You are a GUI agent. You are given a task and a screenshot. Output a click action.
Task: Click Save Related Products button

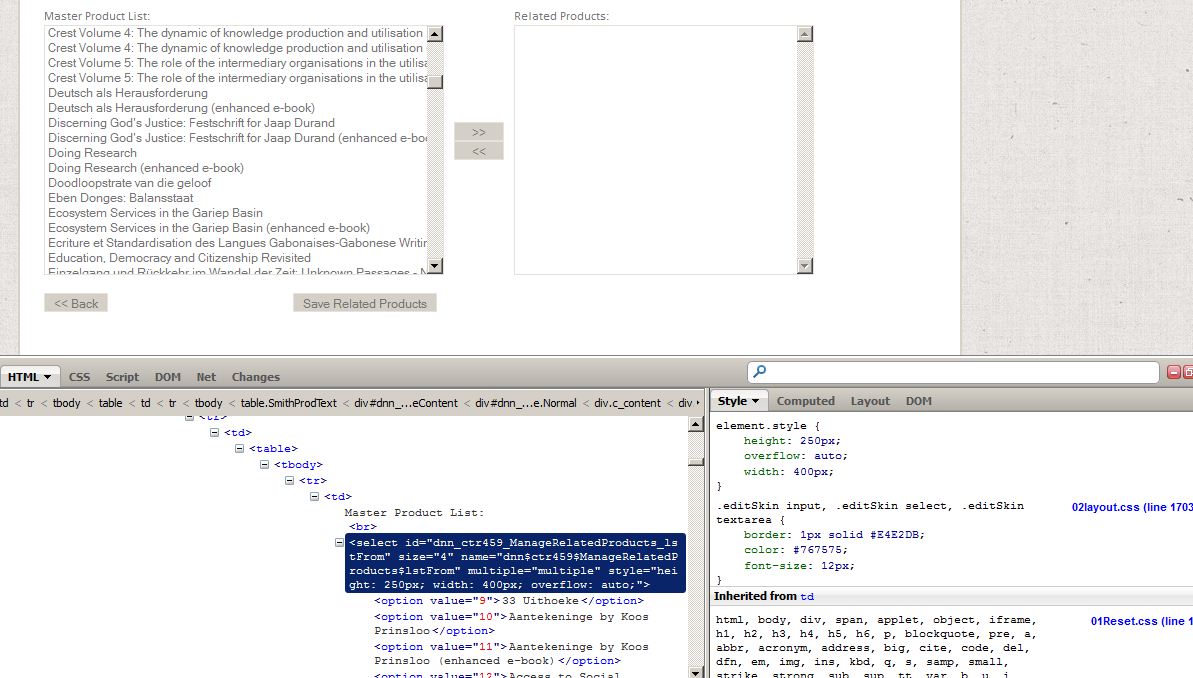[364, 304]
